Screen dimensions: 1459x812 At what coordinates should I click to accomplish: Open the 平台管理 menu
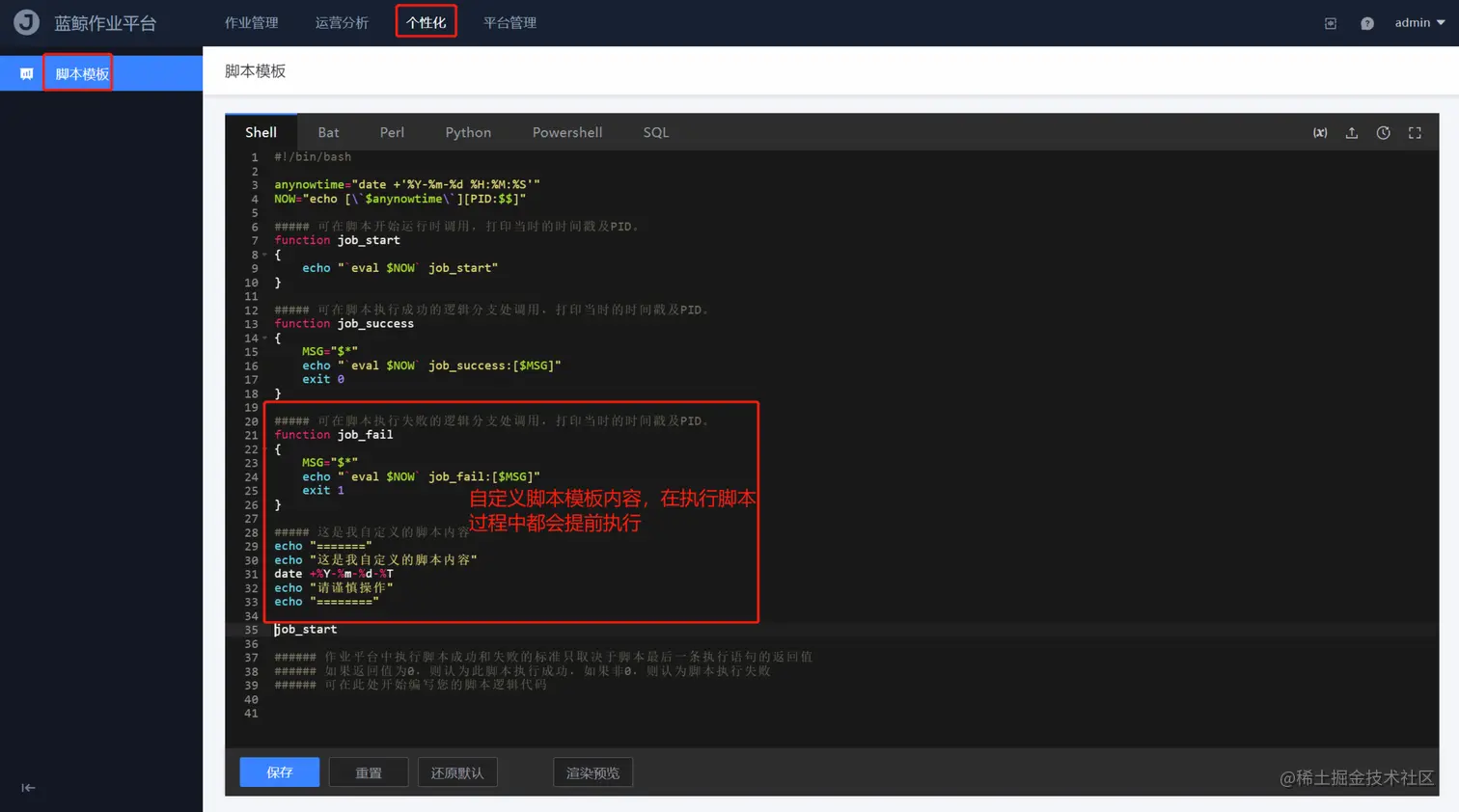point(510,22)
